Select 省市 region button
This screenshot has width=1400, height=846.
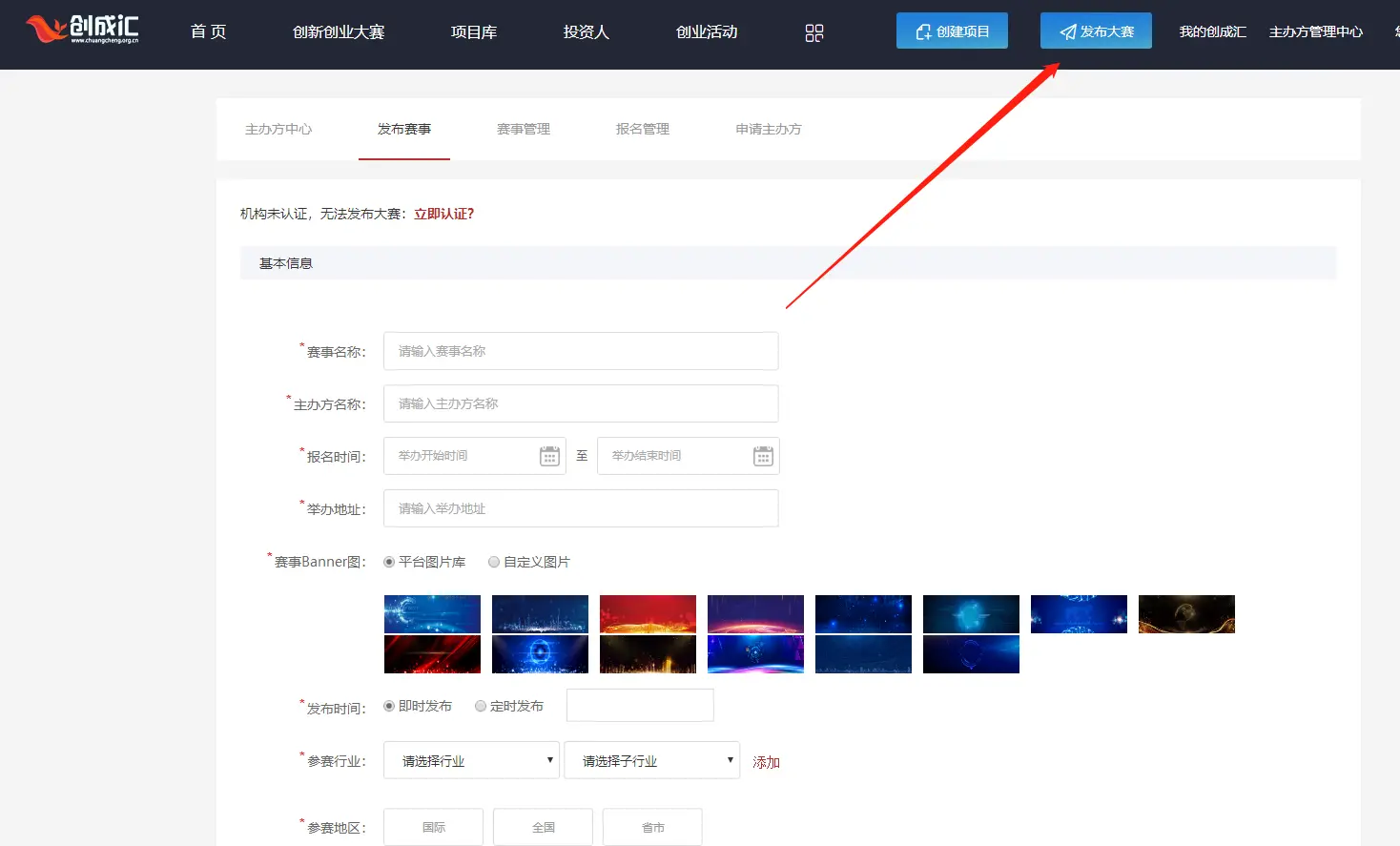point(652,827)
